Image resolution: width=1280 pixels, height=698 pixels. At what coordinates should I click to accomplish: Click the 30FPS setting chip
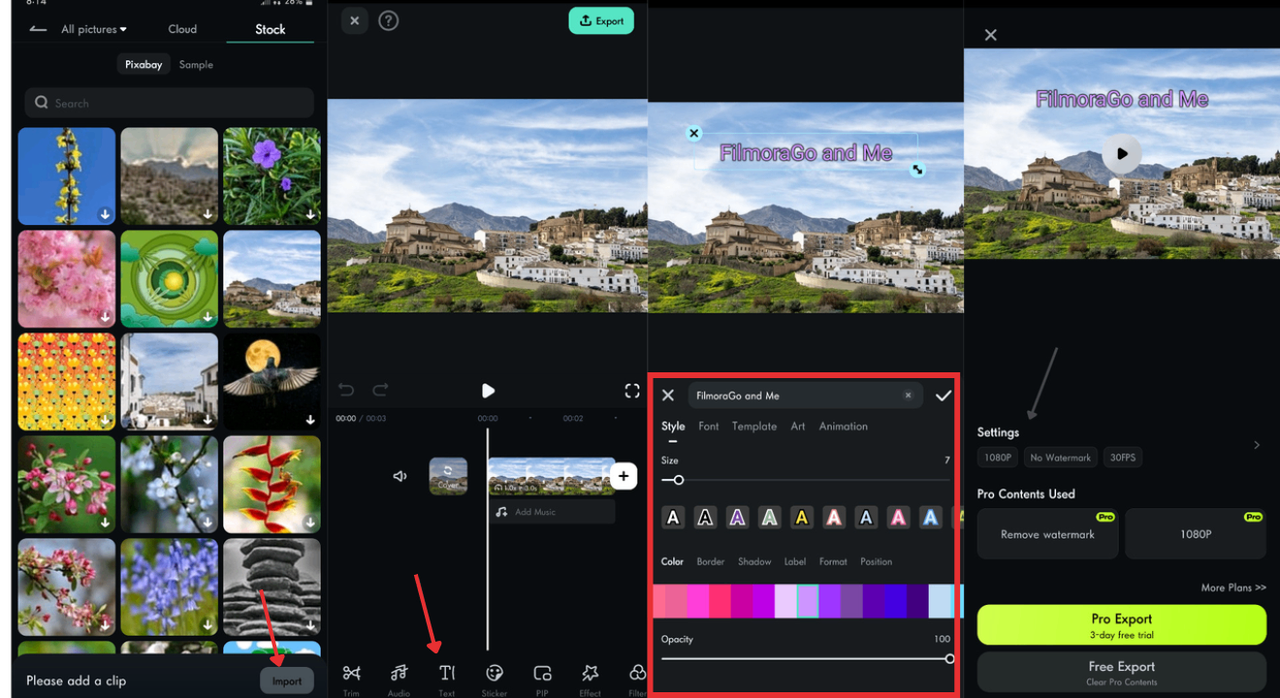pyautogui.click(x=1123, y=457)
